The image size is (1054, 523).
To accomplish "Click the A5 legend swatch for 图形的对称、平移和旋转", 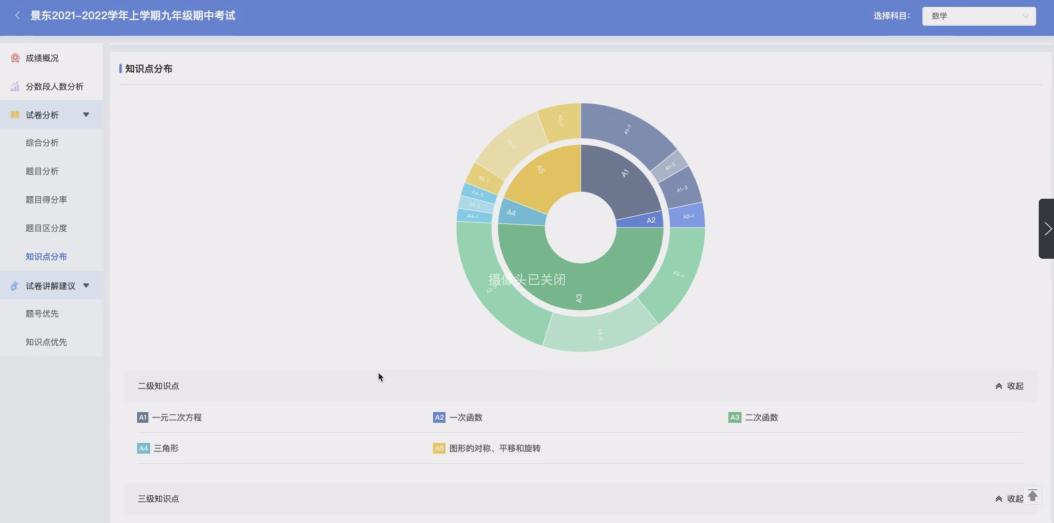I will [x=439, y=448].
